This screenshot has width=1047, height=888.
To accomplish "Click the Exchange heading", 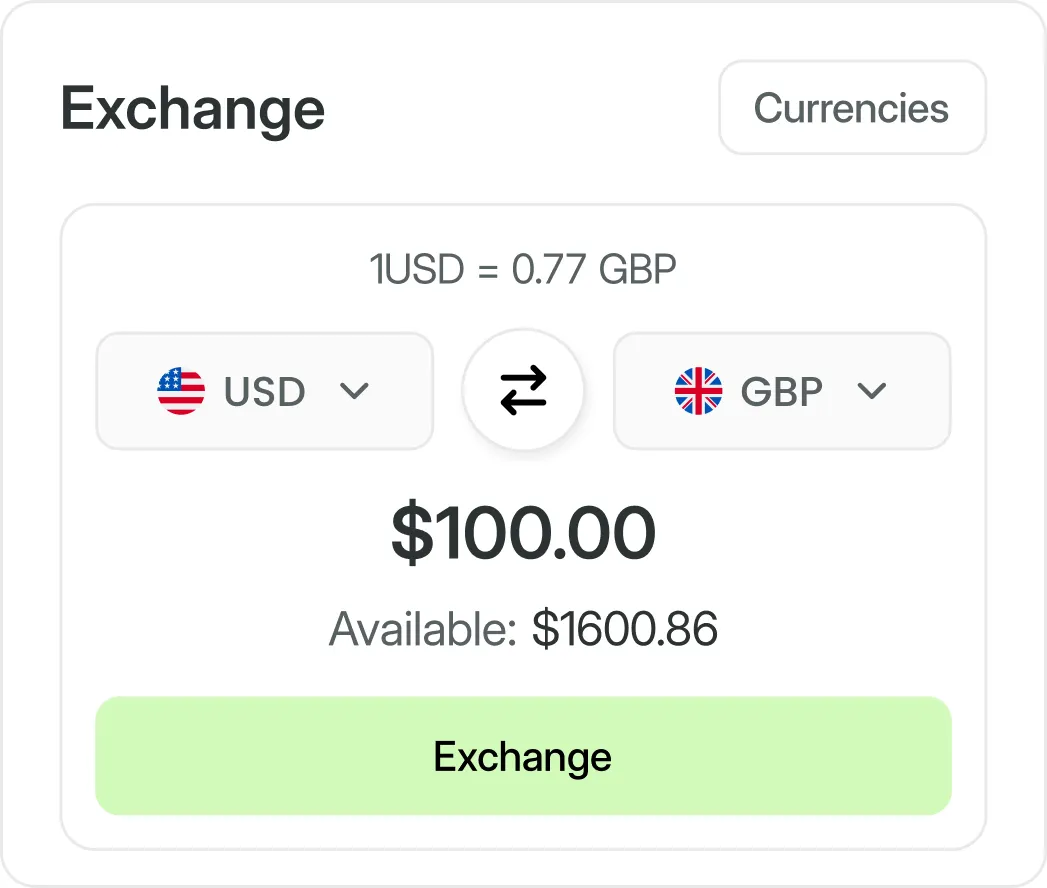I will pyautogui.click(x=192, y=108).
